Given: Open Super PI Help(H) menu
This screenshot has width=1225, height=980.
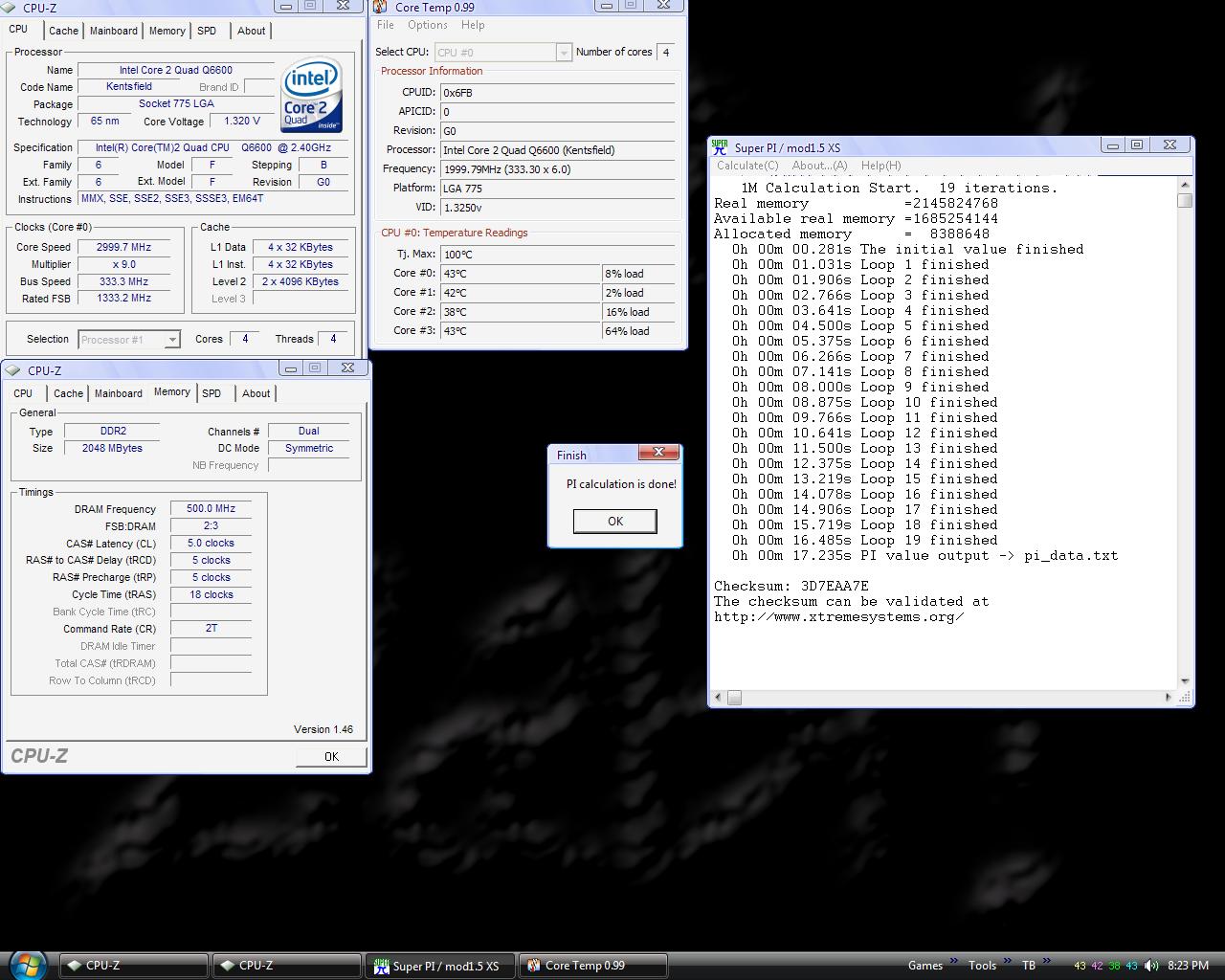Looking at the screenshot, I should (880, 166).
